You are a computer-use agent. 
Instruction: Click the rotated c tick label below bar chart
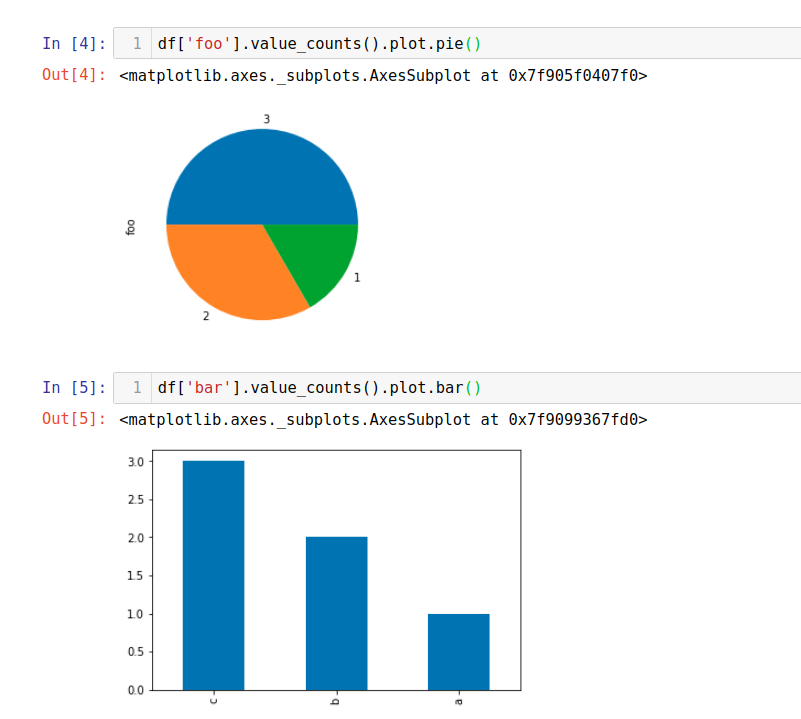213,700
